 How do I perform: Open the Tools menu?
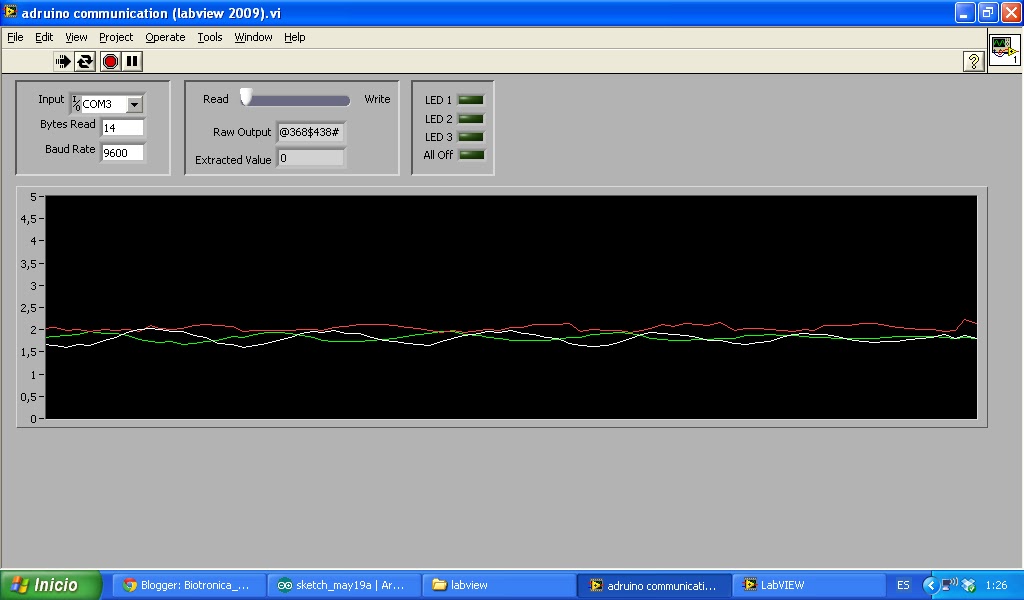point(210,37)
